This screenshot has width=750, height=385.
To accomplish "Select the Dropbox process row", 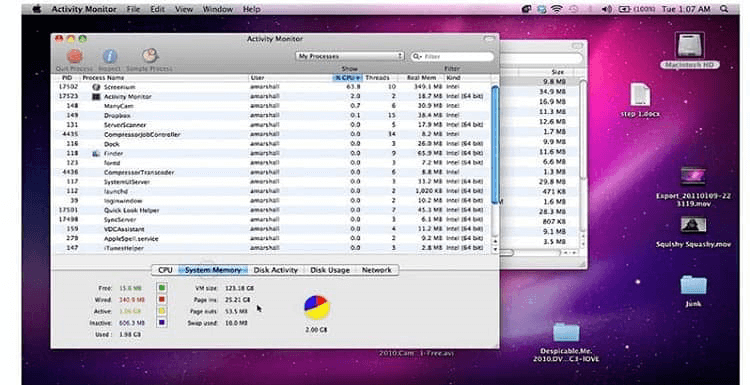I will tap(272, 115).
